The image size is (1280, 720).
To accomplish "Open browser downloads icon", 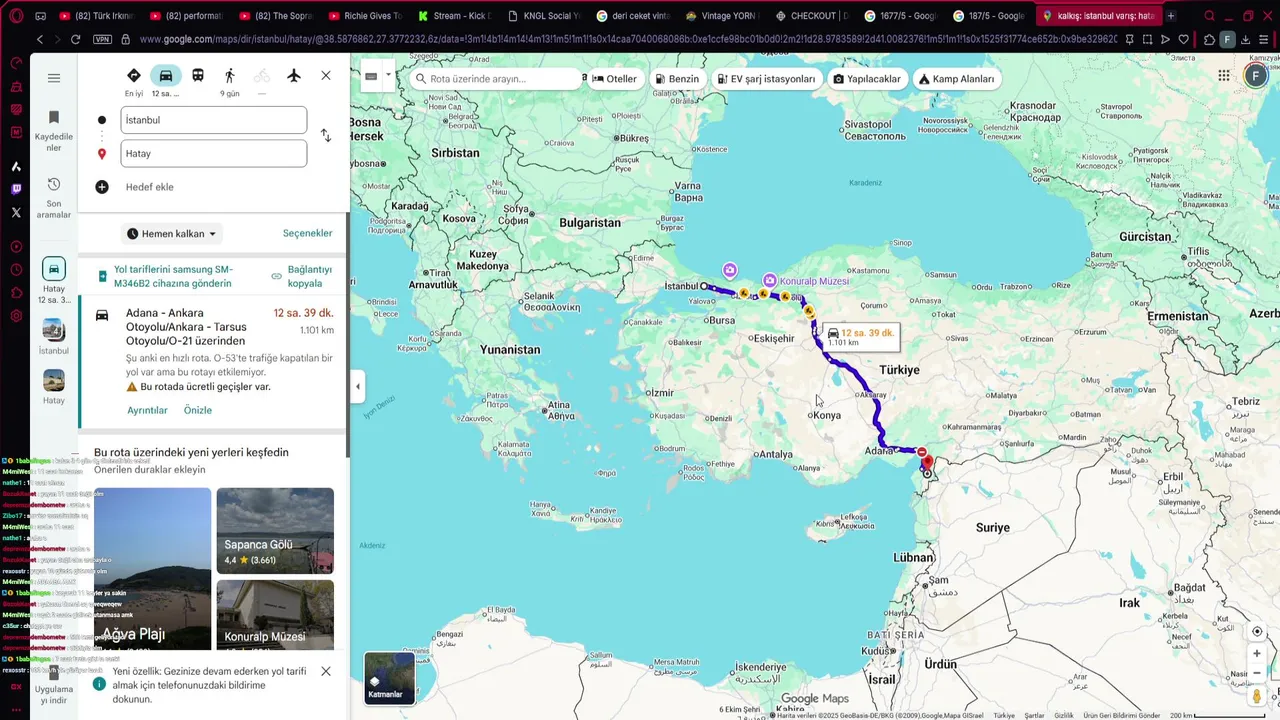I will (1246, 39).
